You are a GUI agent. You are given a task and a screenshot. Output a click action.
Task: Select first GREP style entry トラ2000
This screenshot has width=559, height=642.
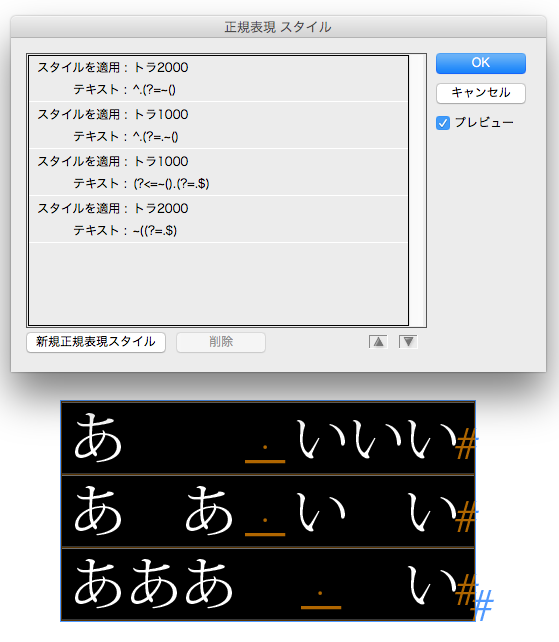pyautogui.click(x=218, y=79)
